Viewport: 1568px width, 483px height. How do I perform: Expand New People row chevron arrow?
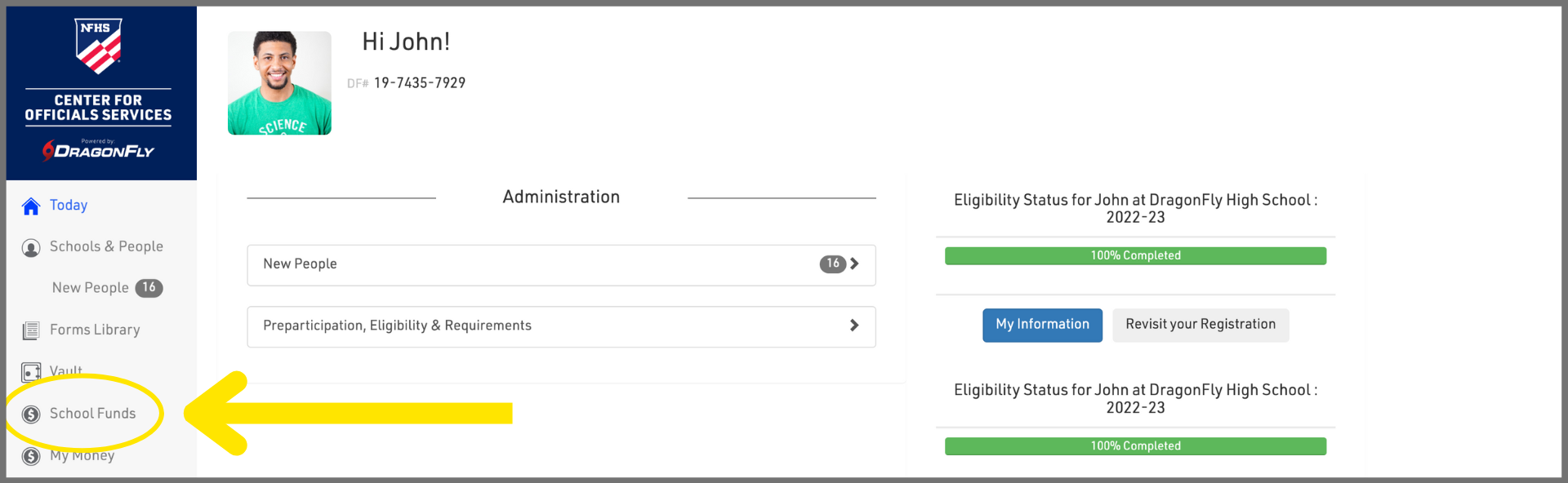[x=854, y=264]
